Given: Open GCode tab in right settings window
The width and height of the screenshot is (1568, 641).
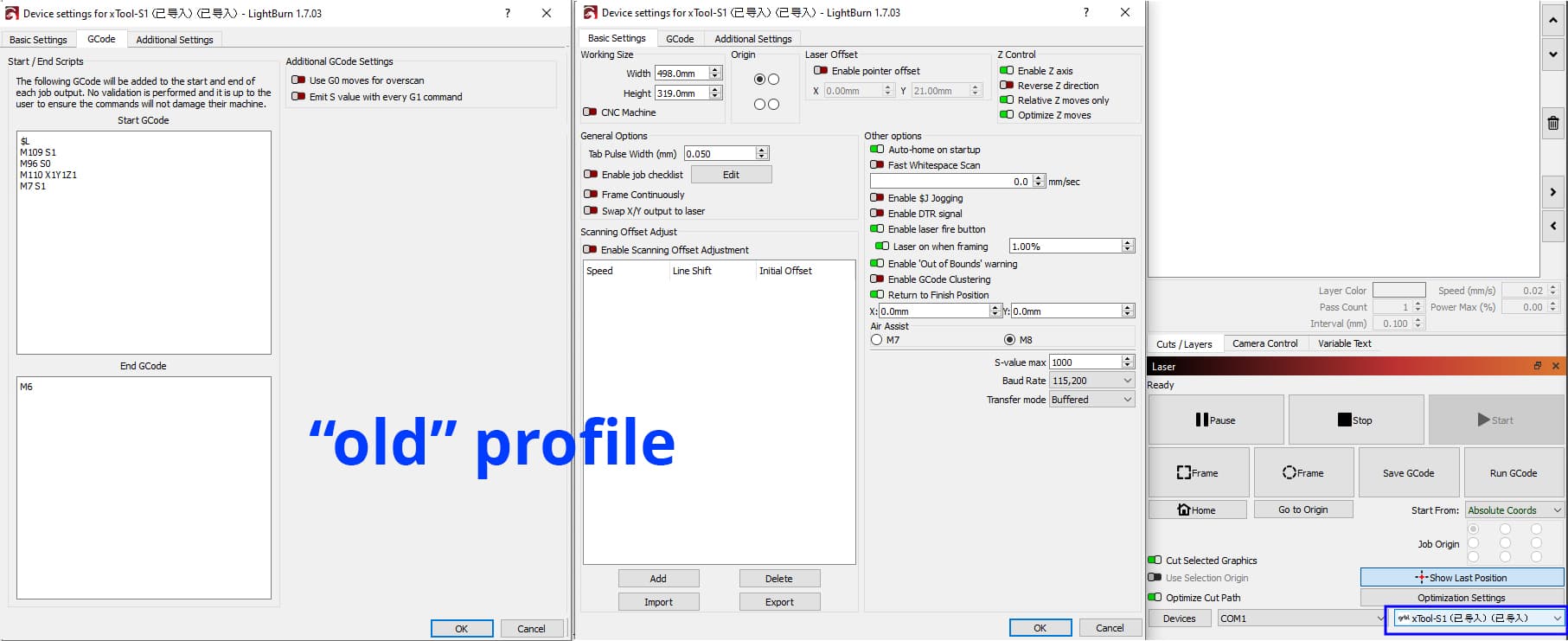Looking at the screenshot, I should pyautogui.click(x=680, y=39).
